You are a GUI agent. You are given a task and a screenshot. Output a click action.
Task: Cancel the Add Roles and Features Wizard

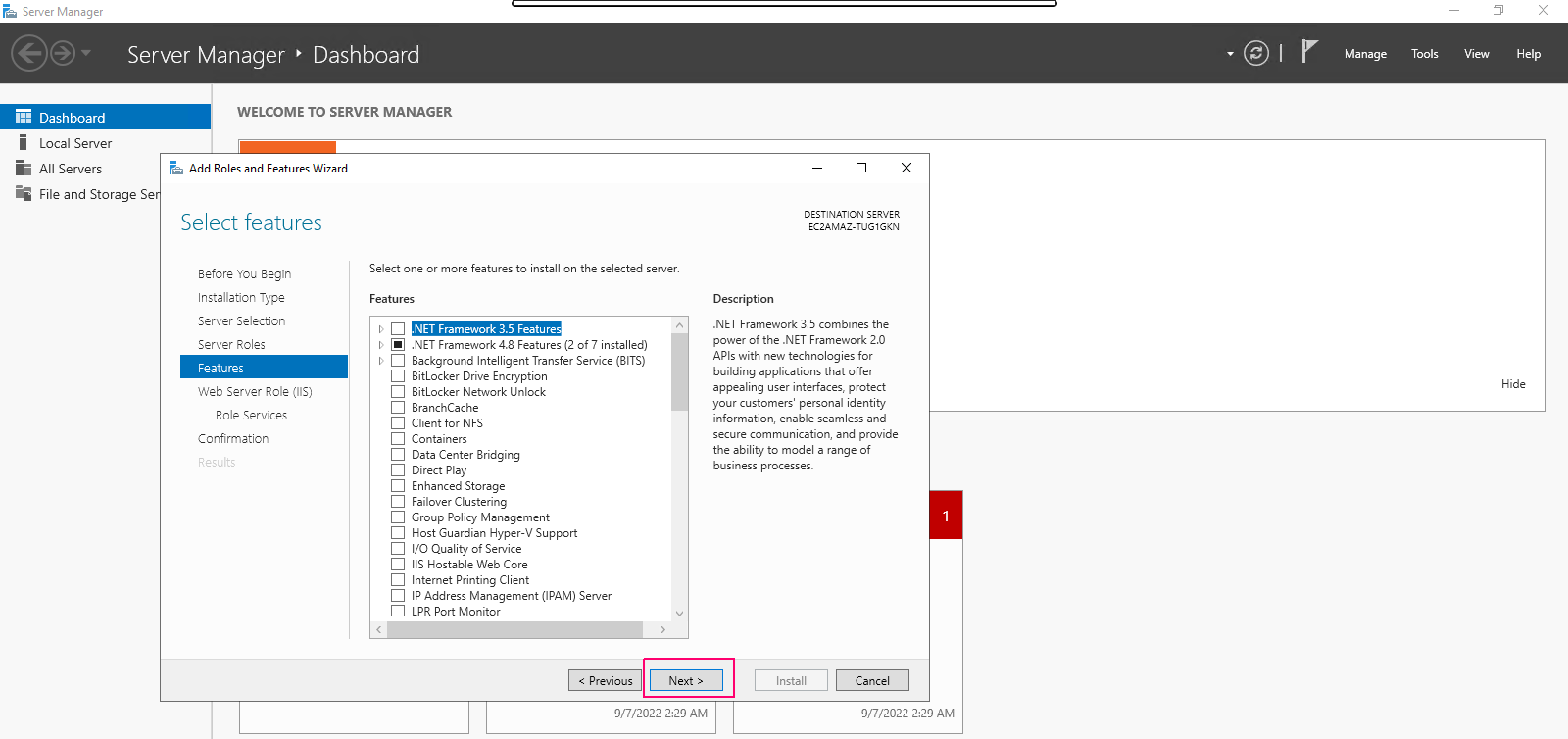(x=872, y=680)
